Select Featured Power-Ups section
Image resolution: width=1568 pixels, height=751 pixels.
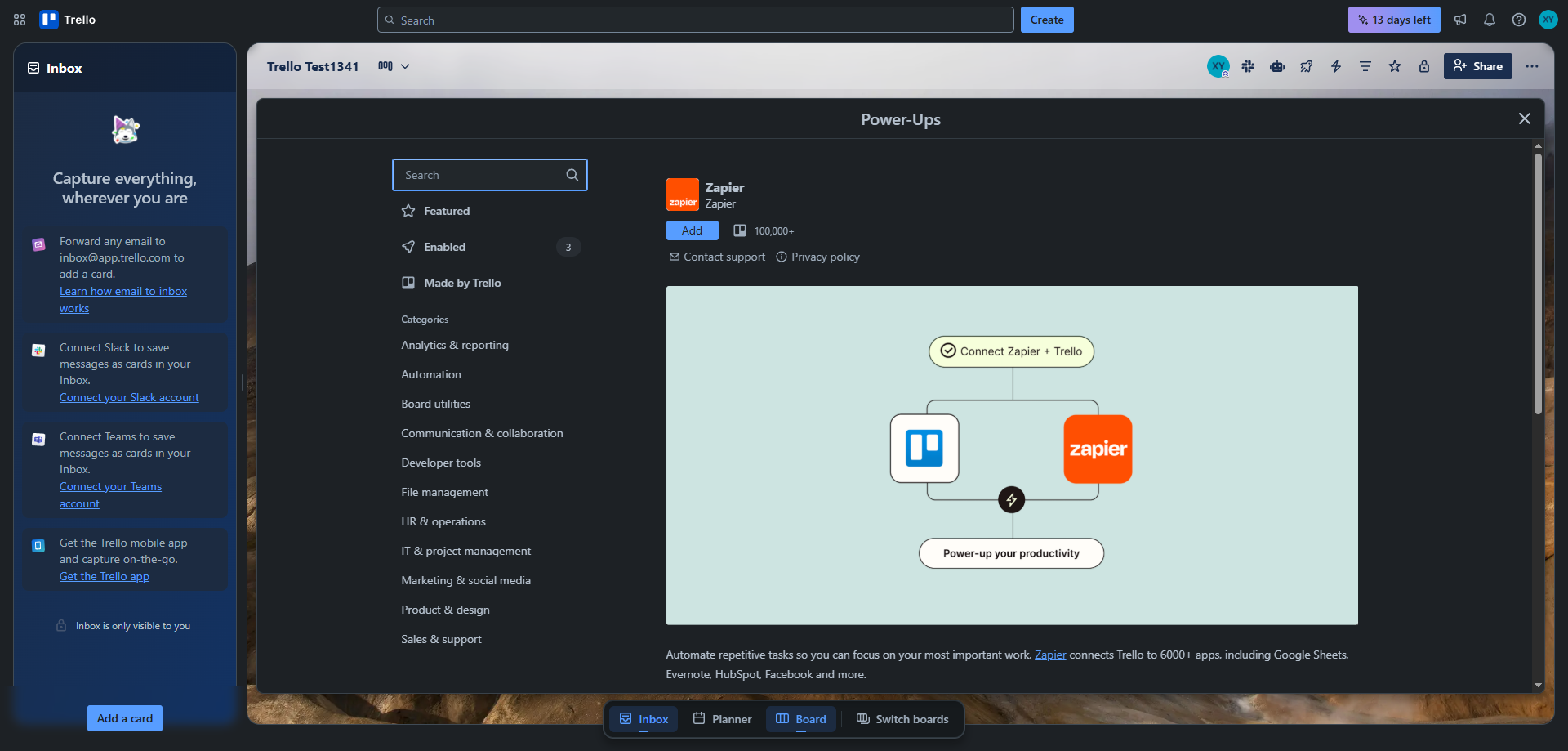(490, 211)
